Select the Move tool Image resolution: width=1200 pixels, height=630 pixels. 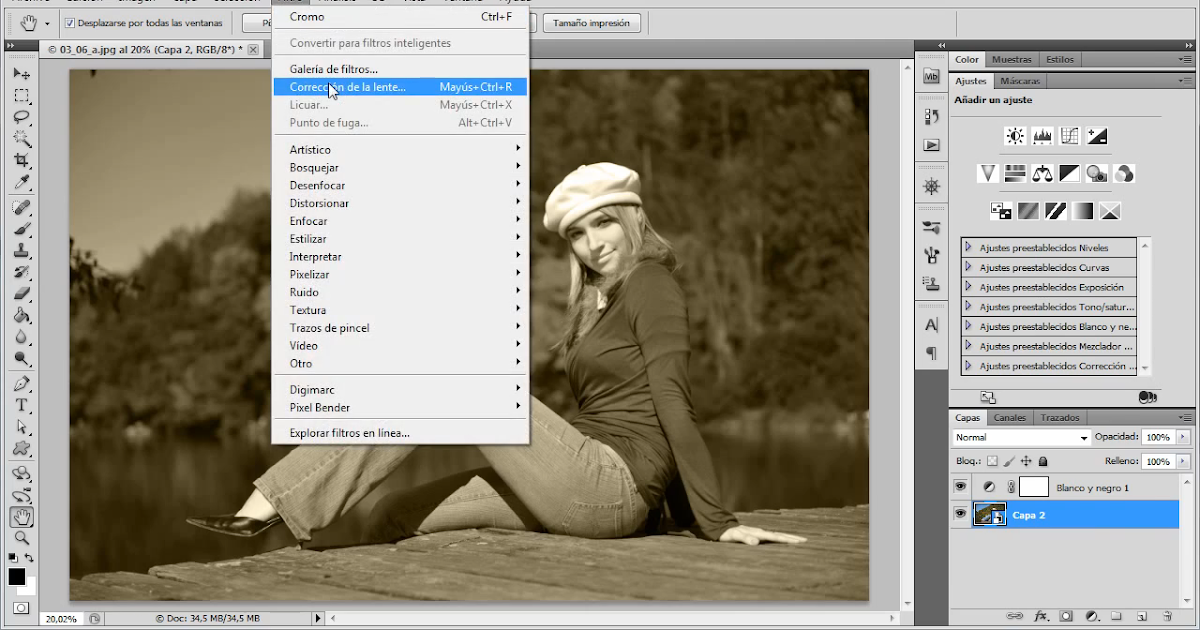[x=21, y=73]
